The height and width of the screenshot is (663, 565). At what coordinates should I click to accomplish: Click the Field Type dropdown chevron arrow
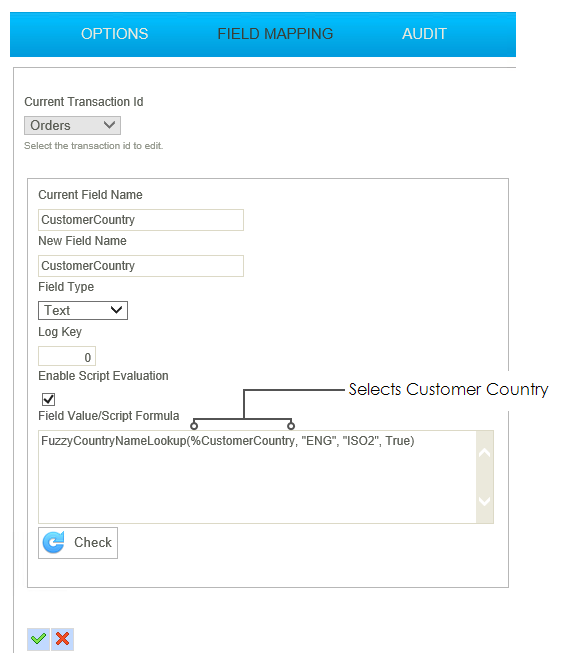pos(116,310)
